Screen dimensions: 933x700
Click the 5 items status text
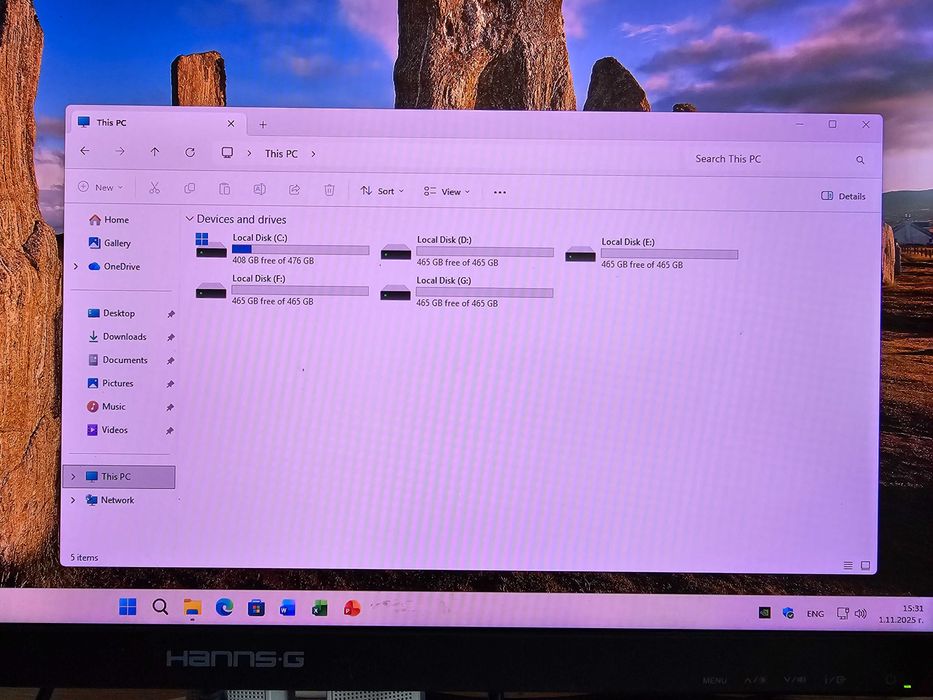coord(84,558)
